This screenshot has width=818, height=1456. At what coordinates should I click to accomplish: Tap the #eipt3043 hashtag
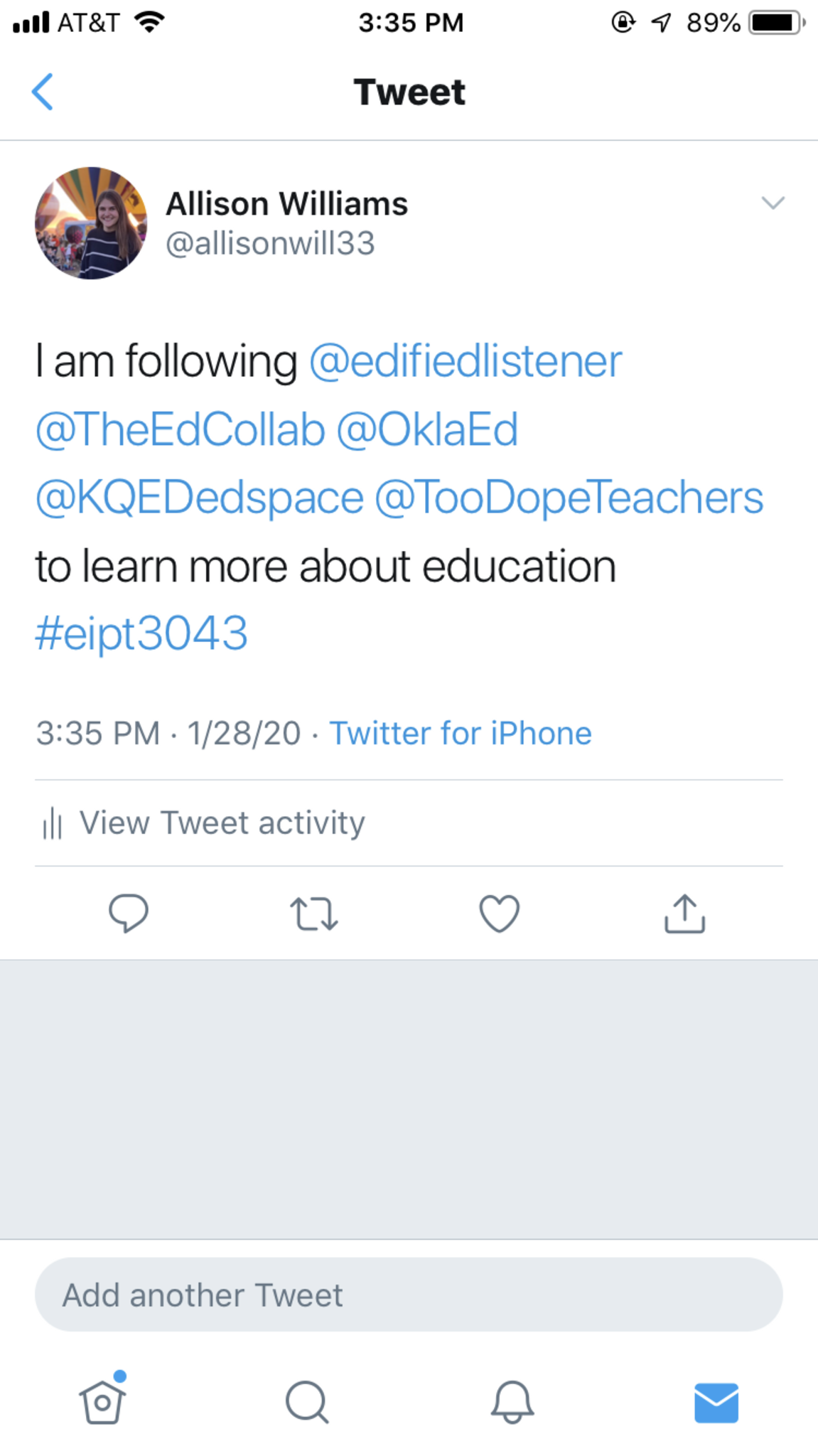pyautogui.click(x=141, y=633)
